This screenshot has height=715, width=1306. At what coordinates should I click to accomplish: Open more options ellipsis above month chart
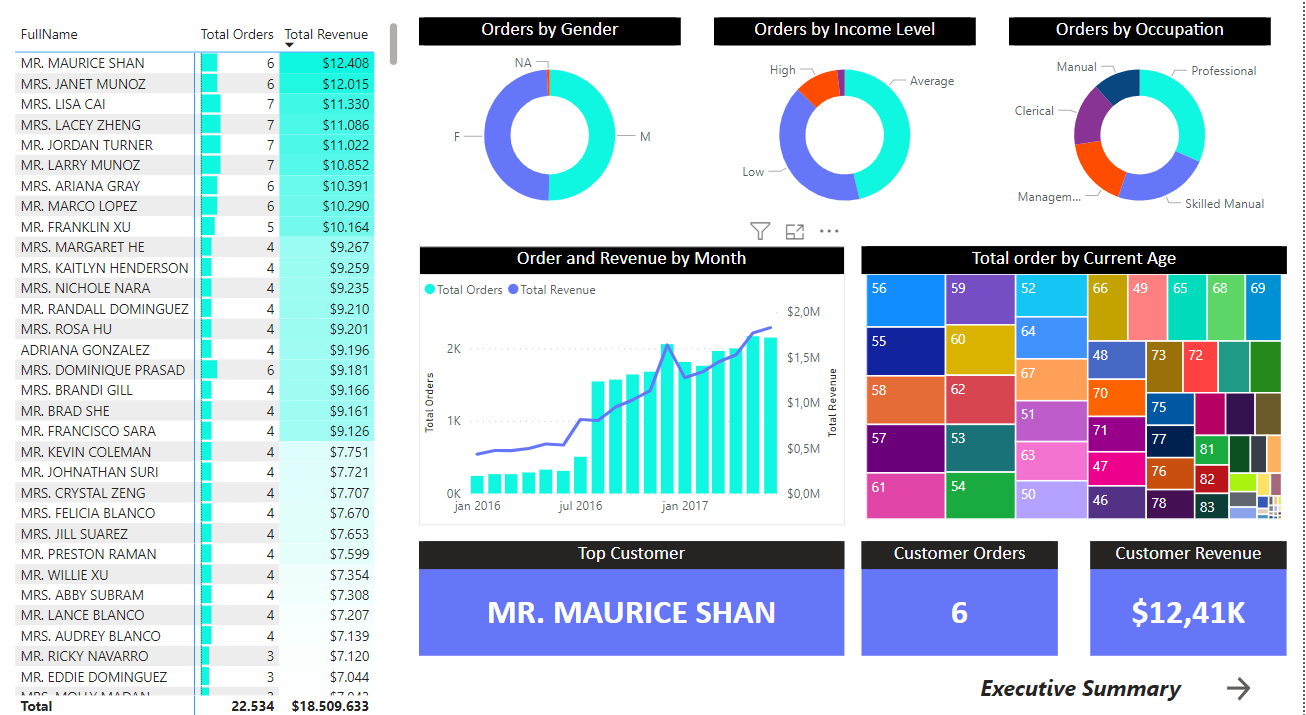(x=829, y=231)
